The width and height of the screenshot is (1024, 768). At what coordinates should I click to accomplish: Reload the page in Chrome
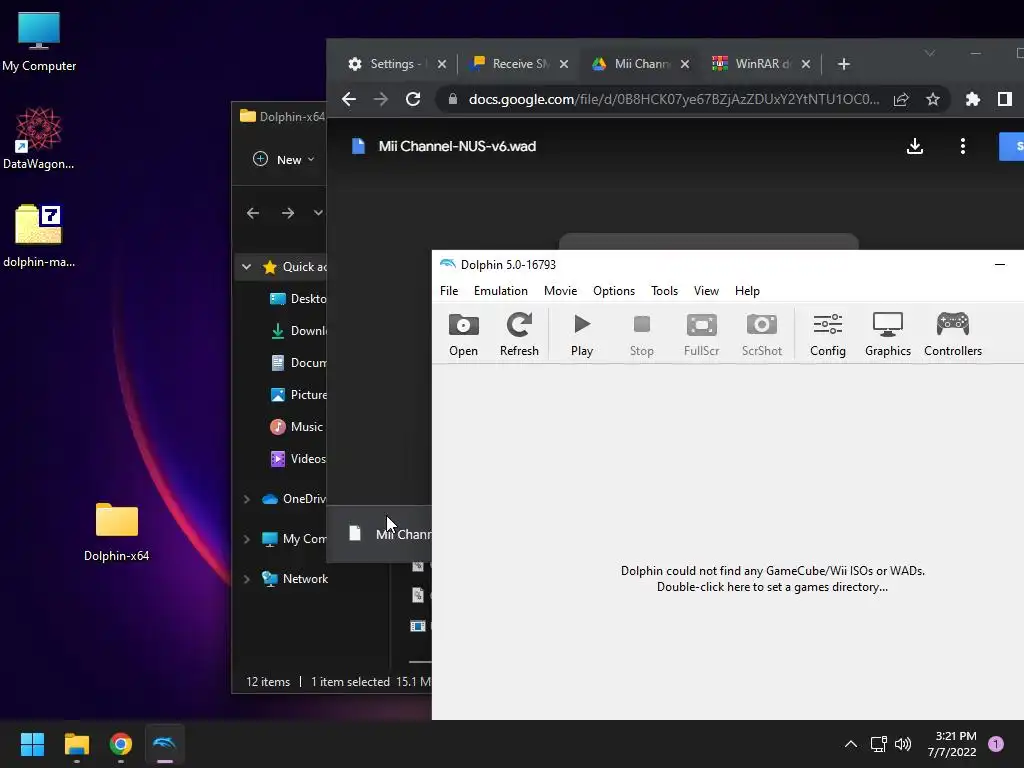click(x=413, y=99)
